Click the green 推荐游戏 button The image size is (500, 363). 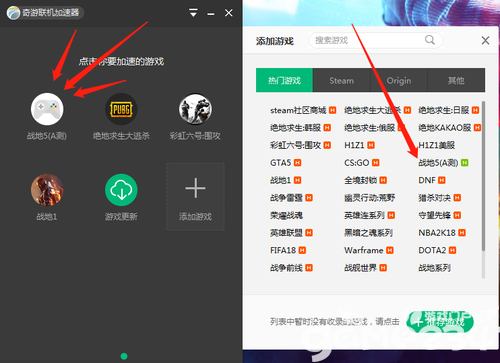point(440,322)
